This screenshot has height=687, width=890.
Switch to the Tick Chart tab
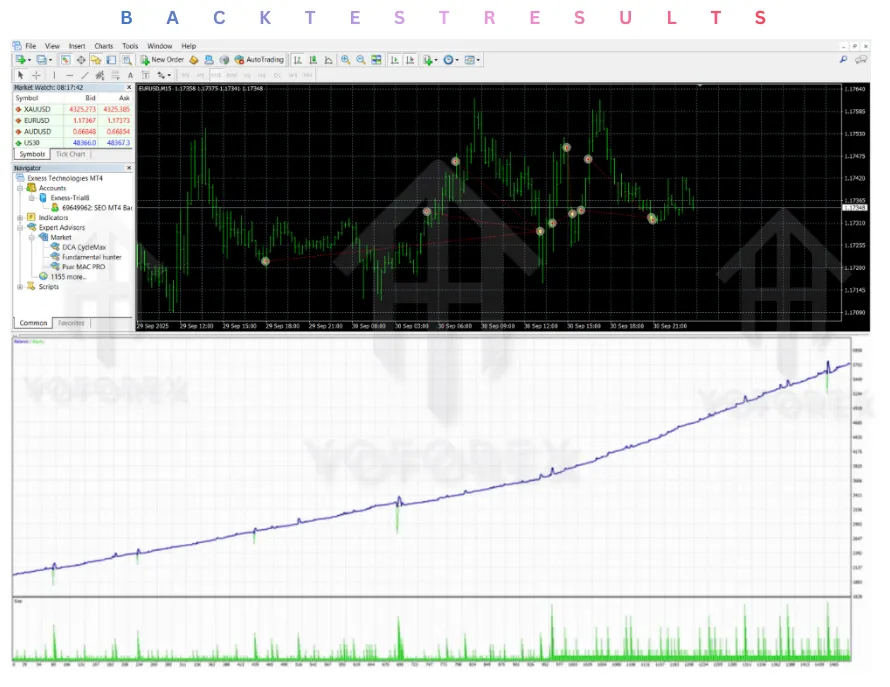[x=70, y=154]
